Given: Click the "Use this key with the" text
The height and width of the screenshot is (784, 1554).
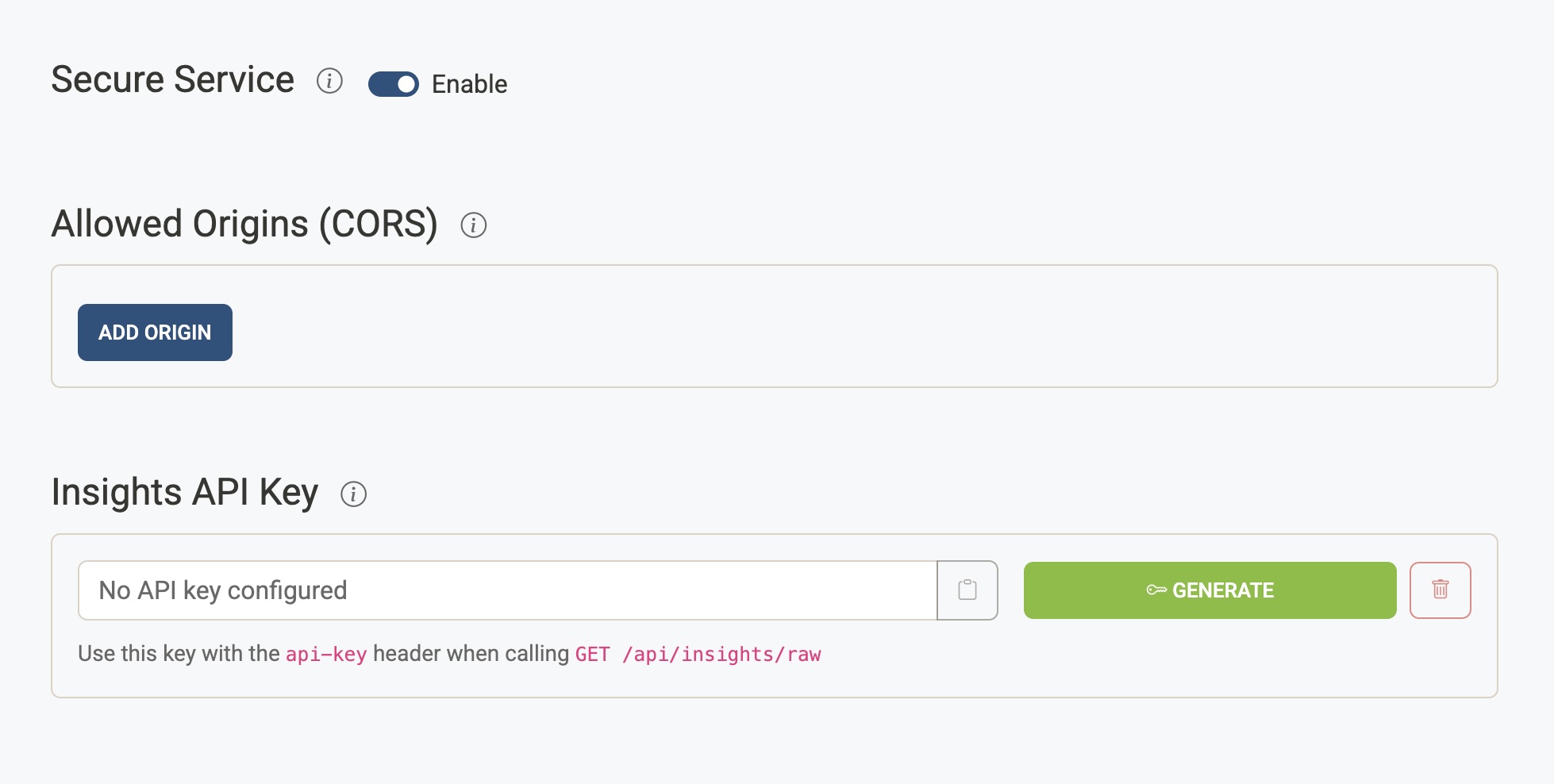Looking at the screenshot, I should (179, 654).
